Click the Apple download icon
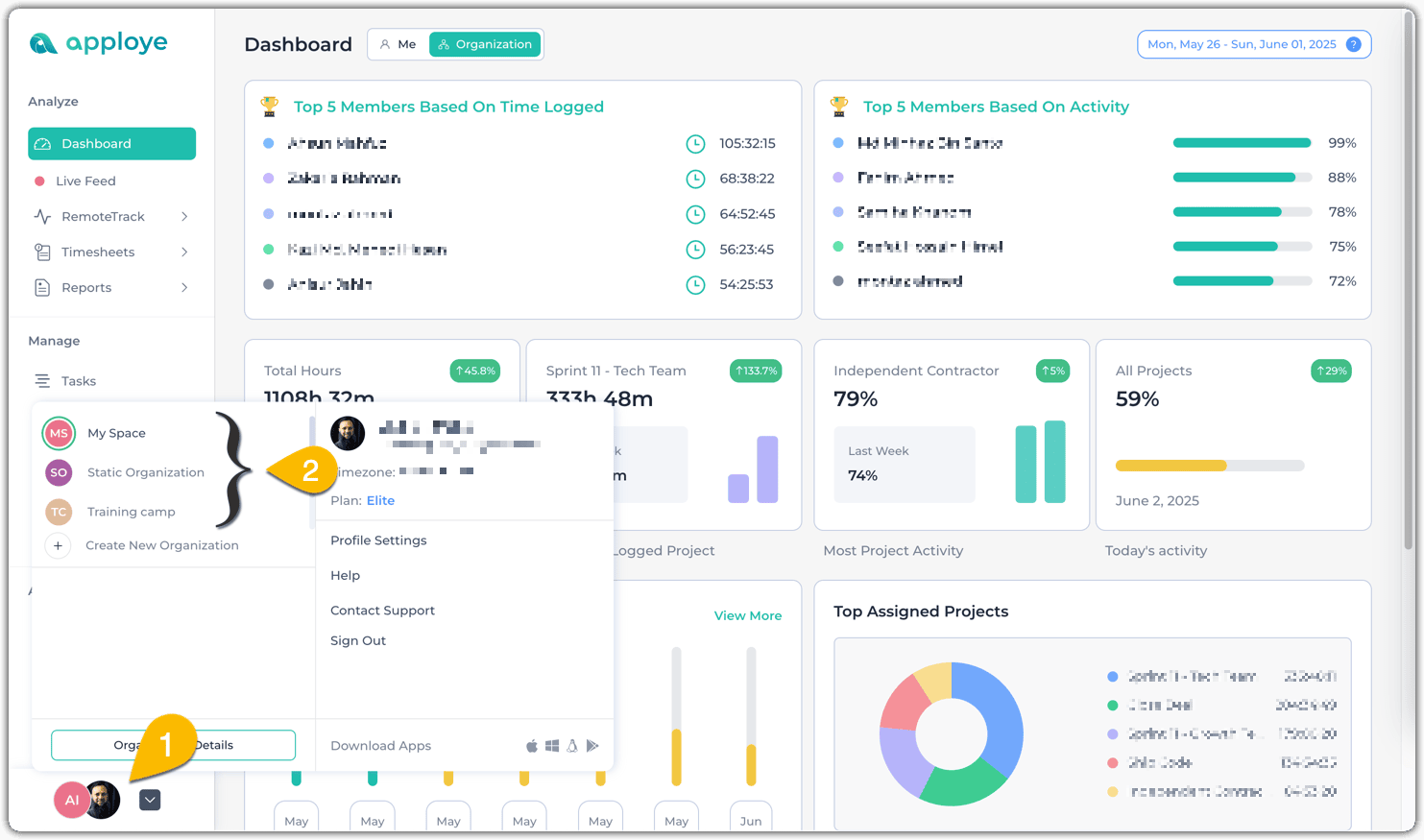 tap(532, 746)
